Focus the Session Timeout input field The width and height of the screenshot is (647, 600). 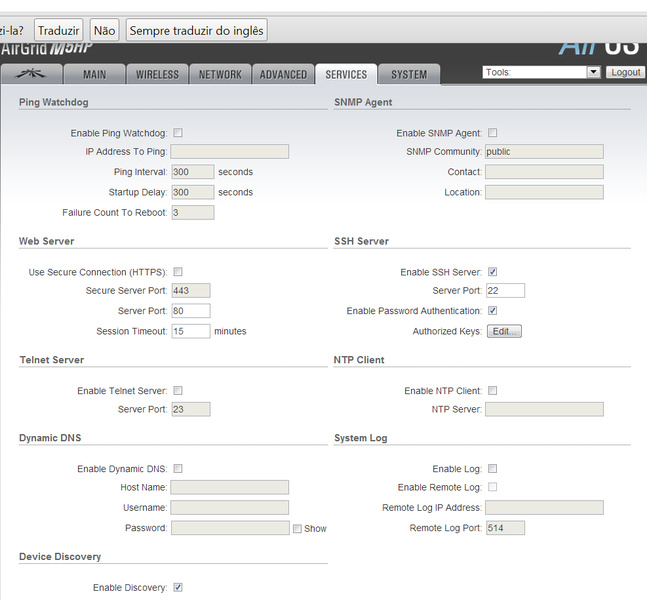(190, 331)
